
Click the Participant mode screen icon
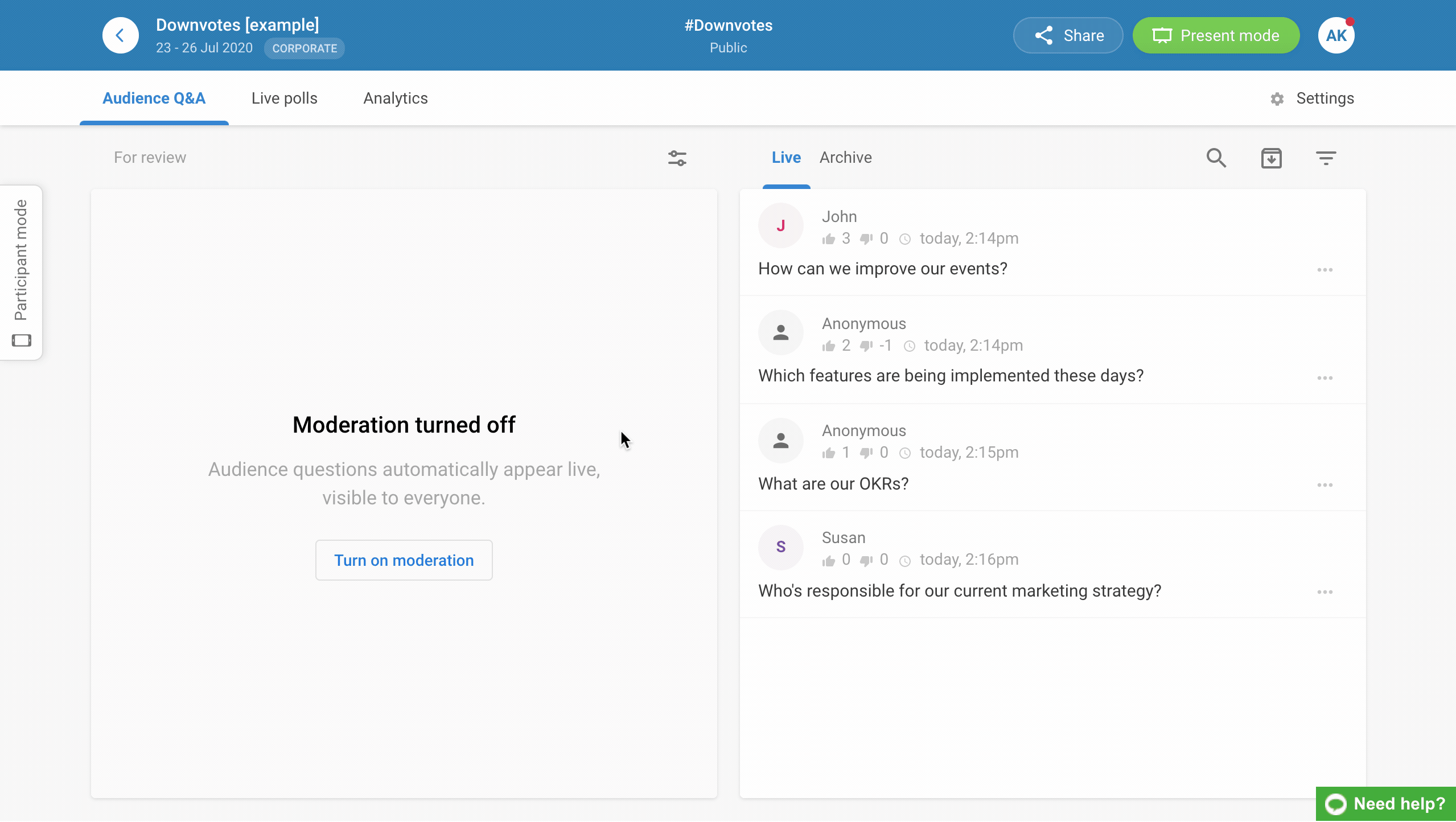[x=22, y=340]
